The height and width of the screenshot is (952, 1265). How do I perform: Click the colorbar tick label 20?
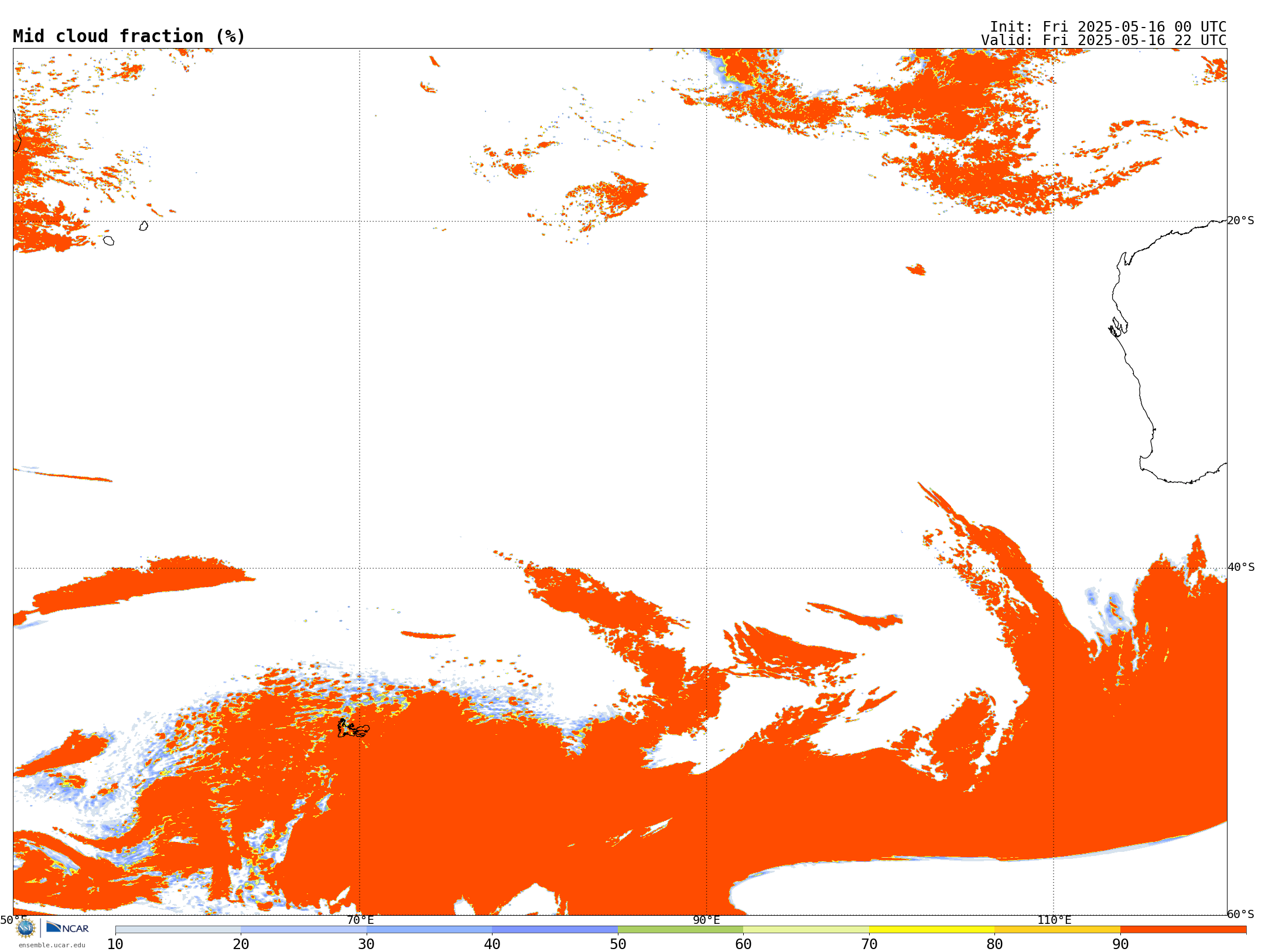click(x=241, y=944)
